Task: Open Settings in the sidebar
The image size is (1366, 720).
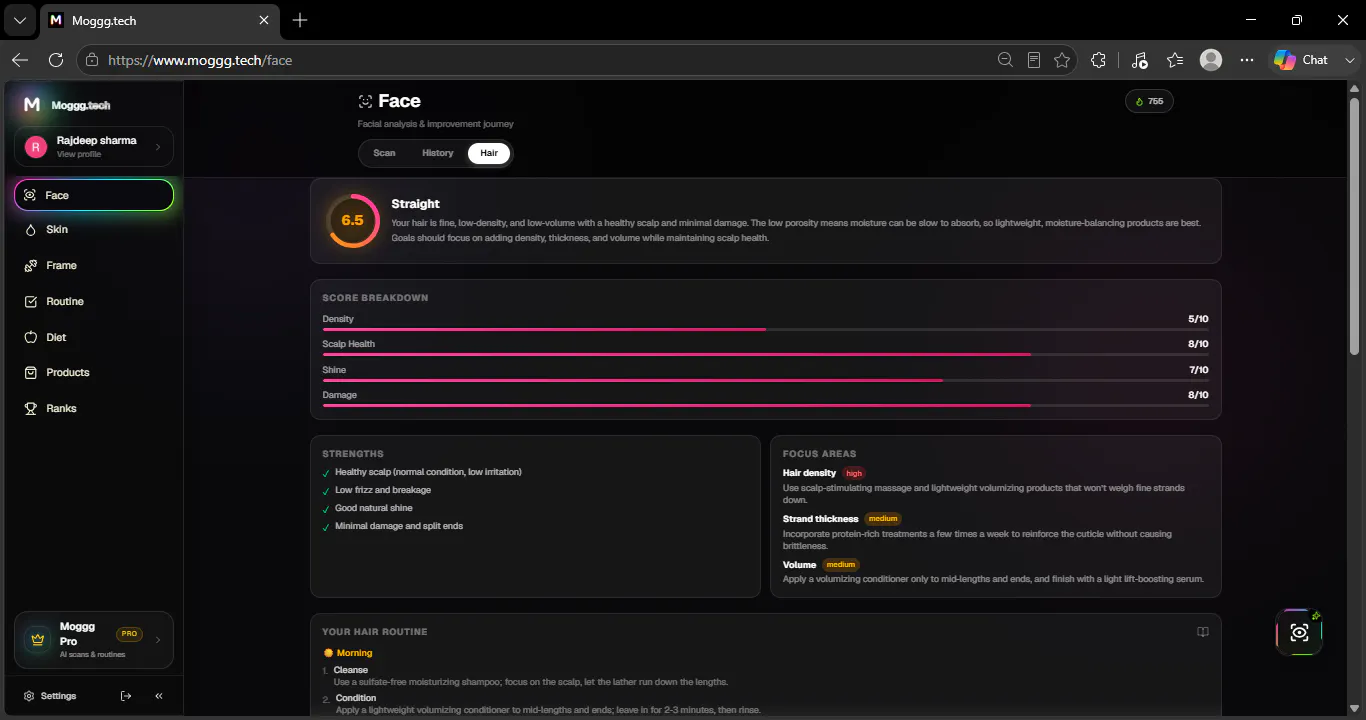Action: point(51,696)
